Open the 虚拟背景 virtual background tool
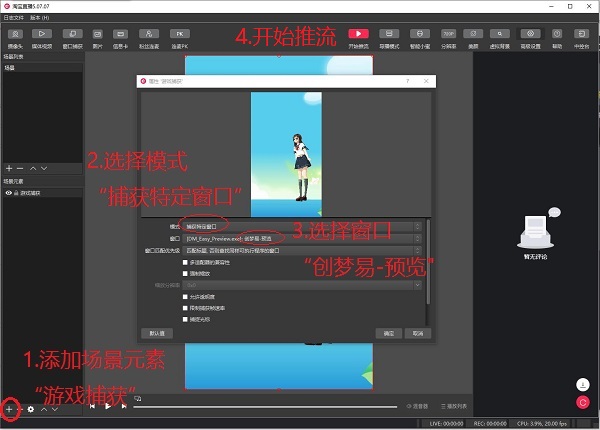This screenshot has height=430, width=600. pyautogui.click(x=502, y=37)
